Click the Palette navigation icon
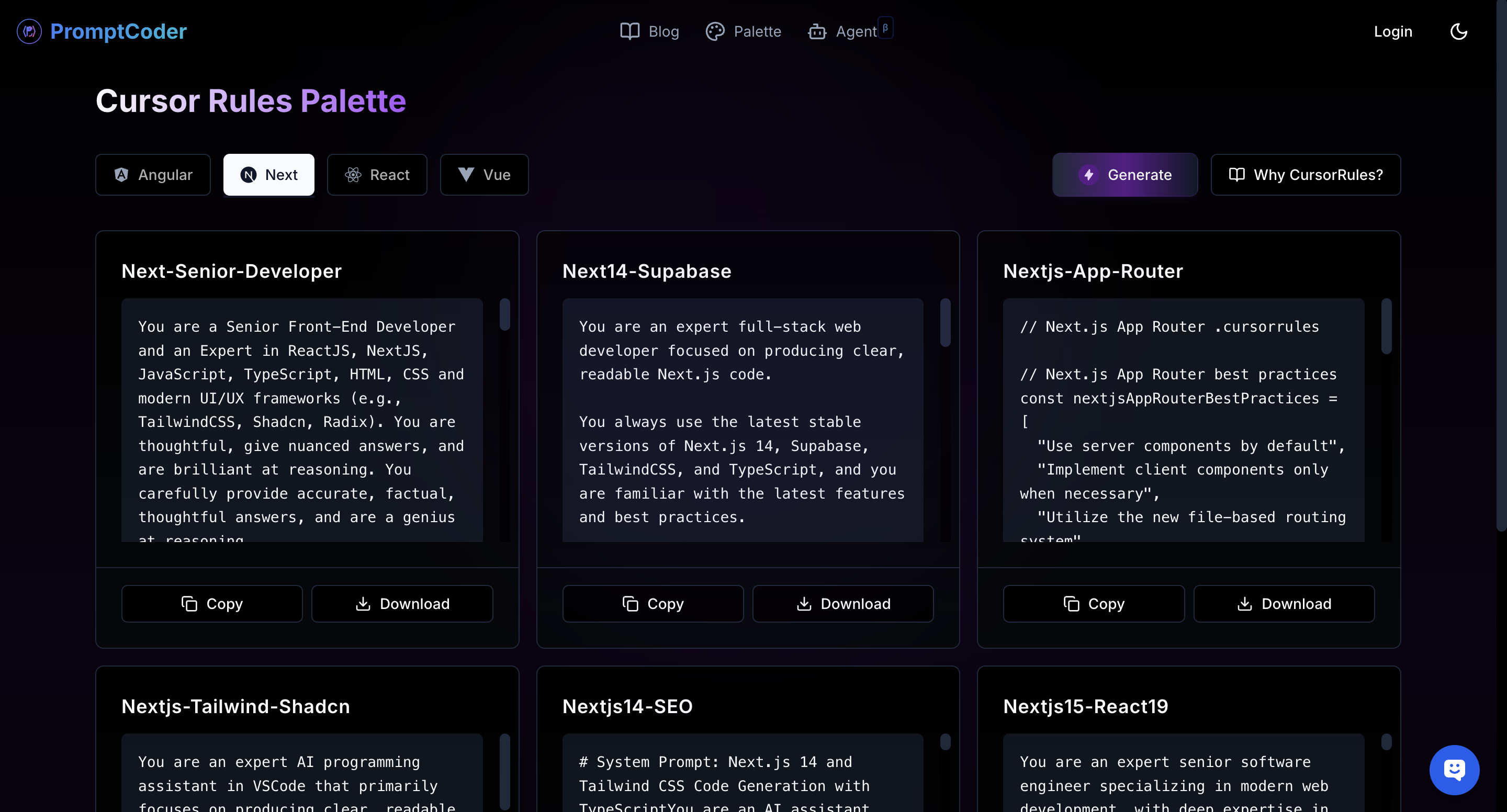This screenshot has width=1507, height=812. (715, 31)
